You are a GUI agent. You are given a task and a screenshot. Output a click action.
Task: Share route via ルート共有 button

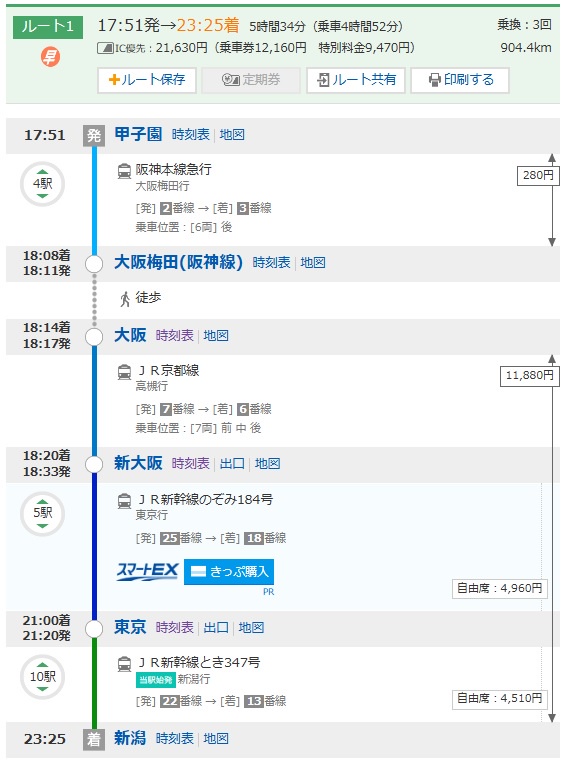point(356,80)
